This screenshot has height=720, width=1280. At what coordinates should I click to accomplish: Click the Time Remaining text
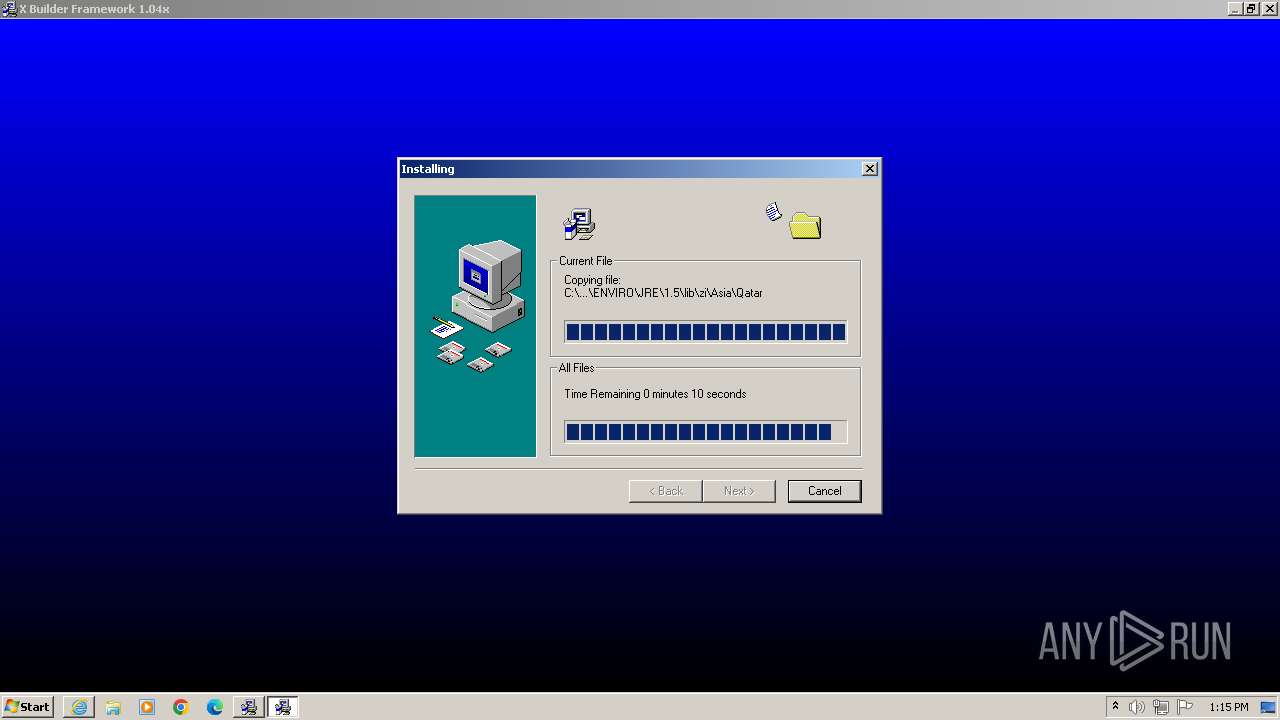pos(655,394)
